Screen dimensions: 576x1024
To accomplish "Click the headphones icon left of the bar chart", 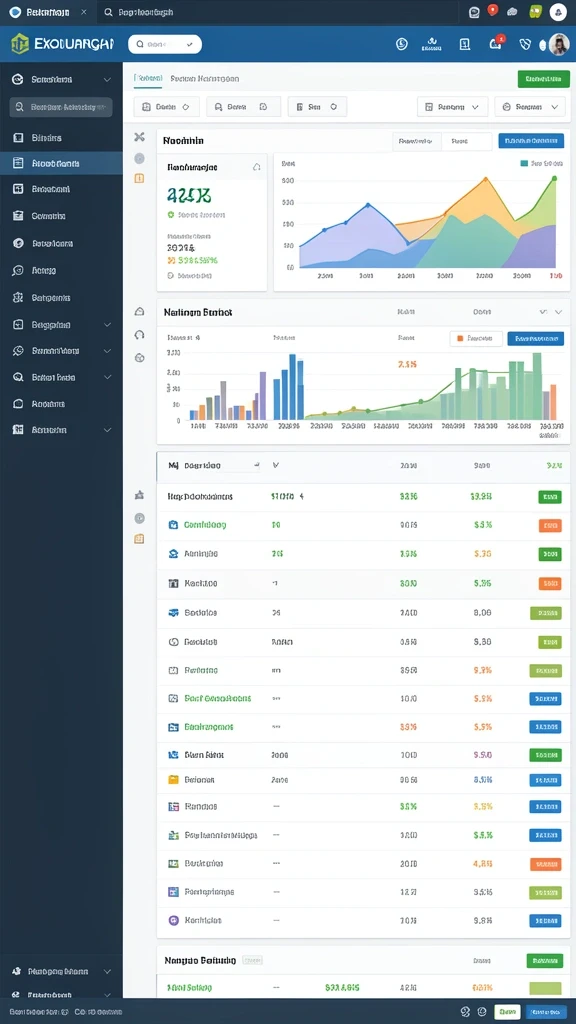I will [x=139, y=335].
